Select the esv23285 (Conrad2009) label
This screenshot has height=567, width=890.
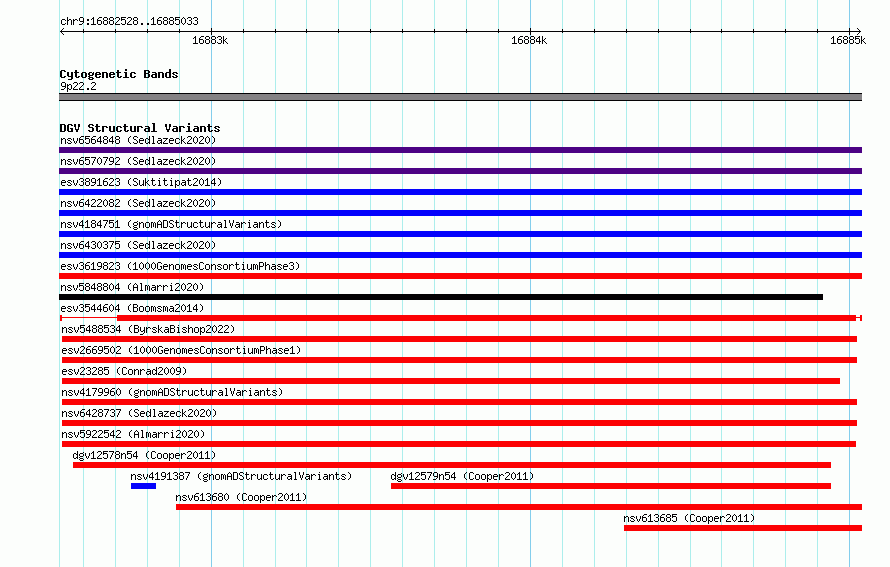coord(124,371)
